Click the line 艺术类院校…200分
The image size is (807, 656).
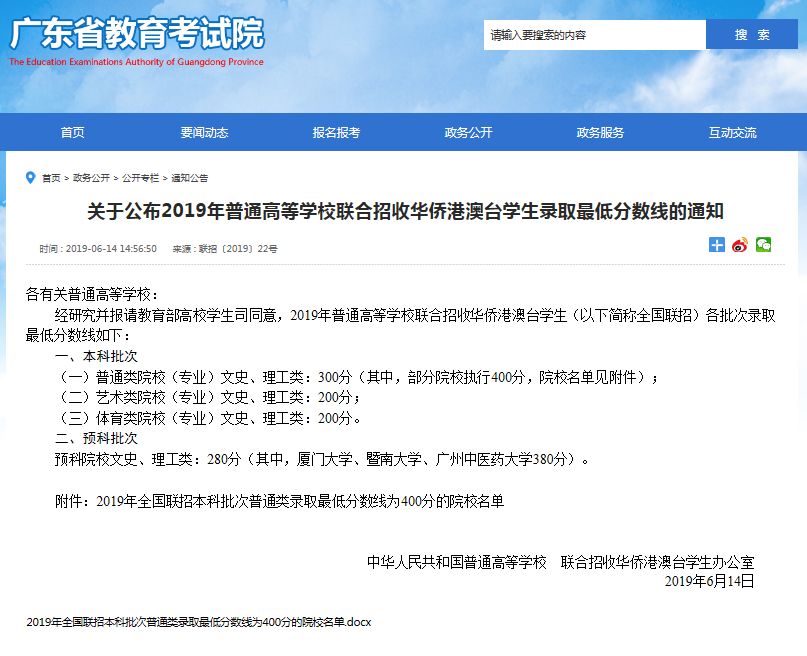point(207,398)
